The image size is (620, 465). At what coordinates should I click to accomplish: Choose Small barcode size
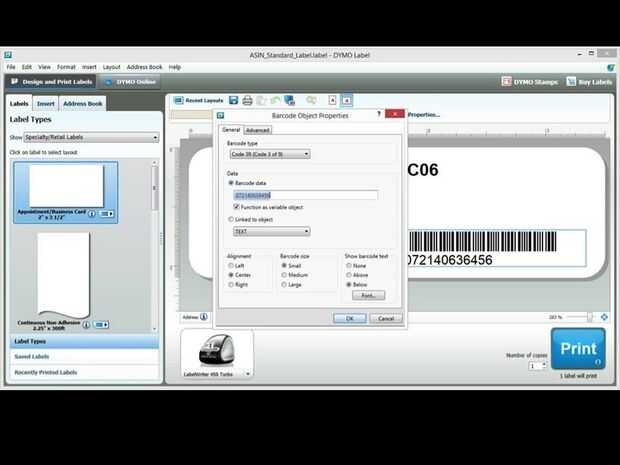[284, 266]
